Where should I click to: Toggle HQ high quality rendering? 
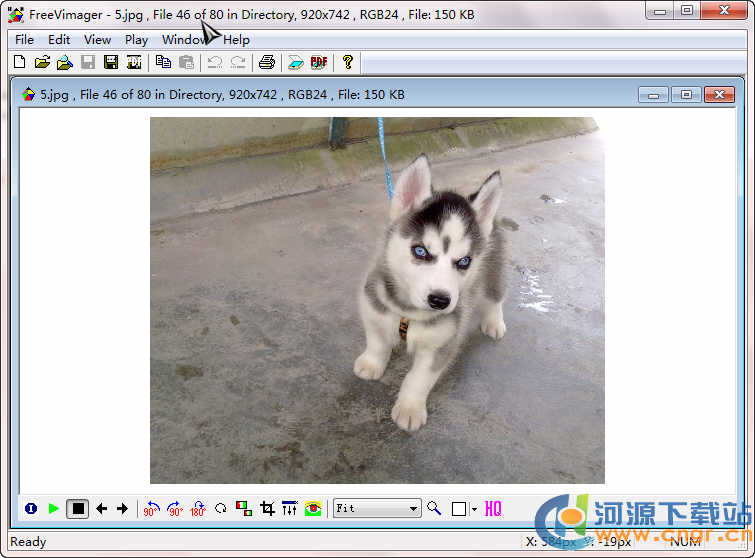[493, 508]
